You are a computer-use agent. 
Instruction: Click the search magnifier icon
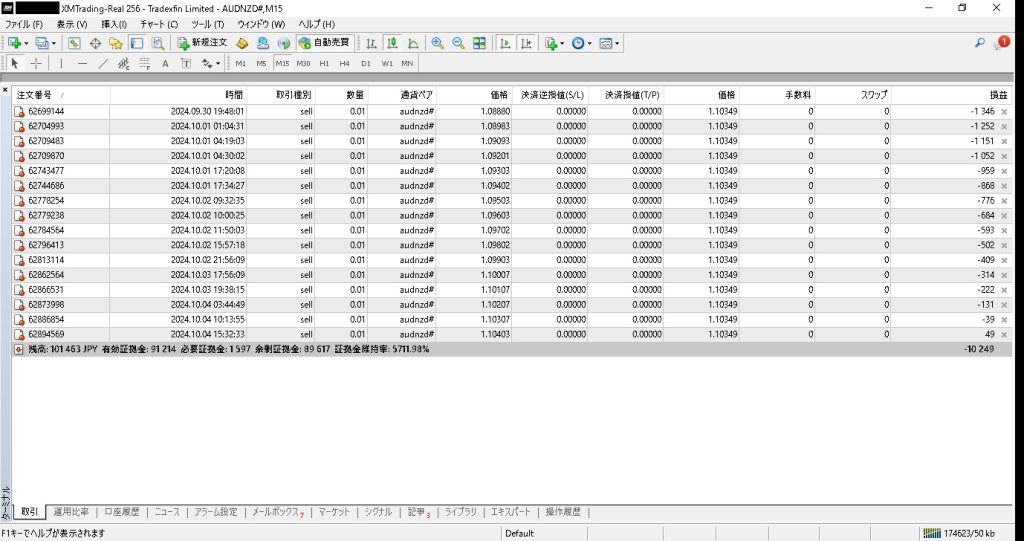pos(979,43)
